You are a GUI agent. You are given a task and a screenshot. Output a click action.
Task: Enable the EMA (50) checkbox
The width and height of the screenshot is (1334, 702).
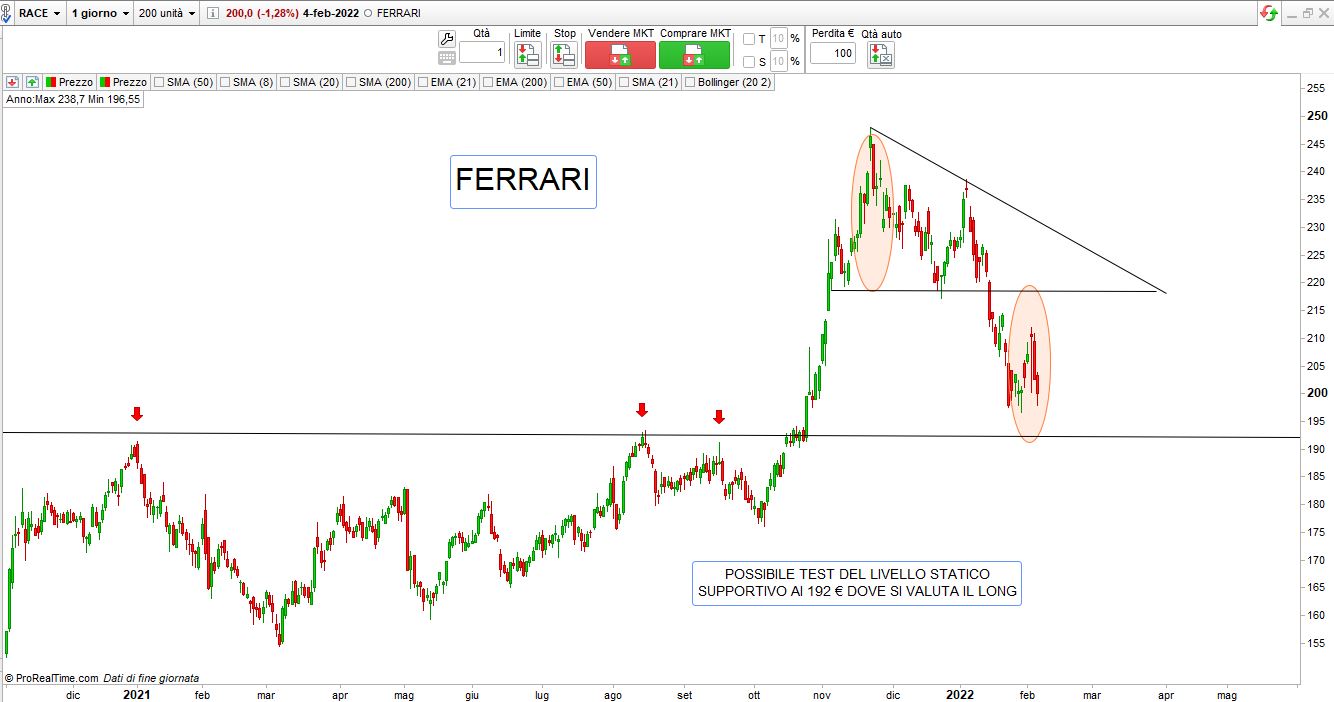[559, 82]
